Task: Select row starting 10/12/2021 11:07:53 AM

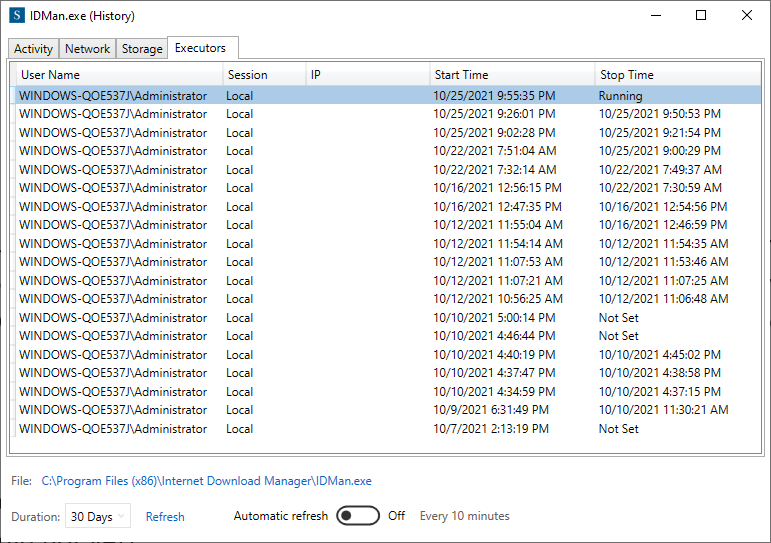Action: click(x=387, y=262)
